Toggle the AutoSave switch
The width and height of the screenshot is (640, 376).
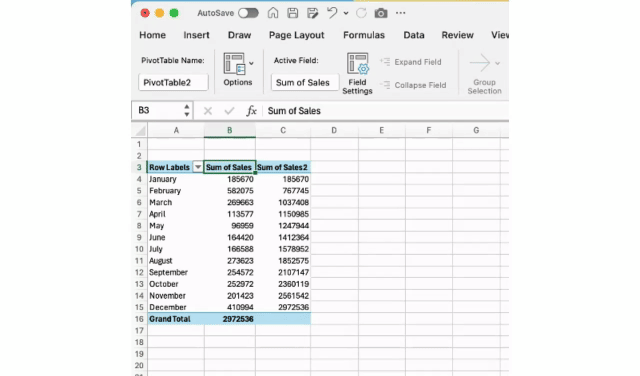click(248, 13)
